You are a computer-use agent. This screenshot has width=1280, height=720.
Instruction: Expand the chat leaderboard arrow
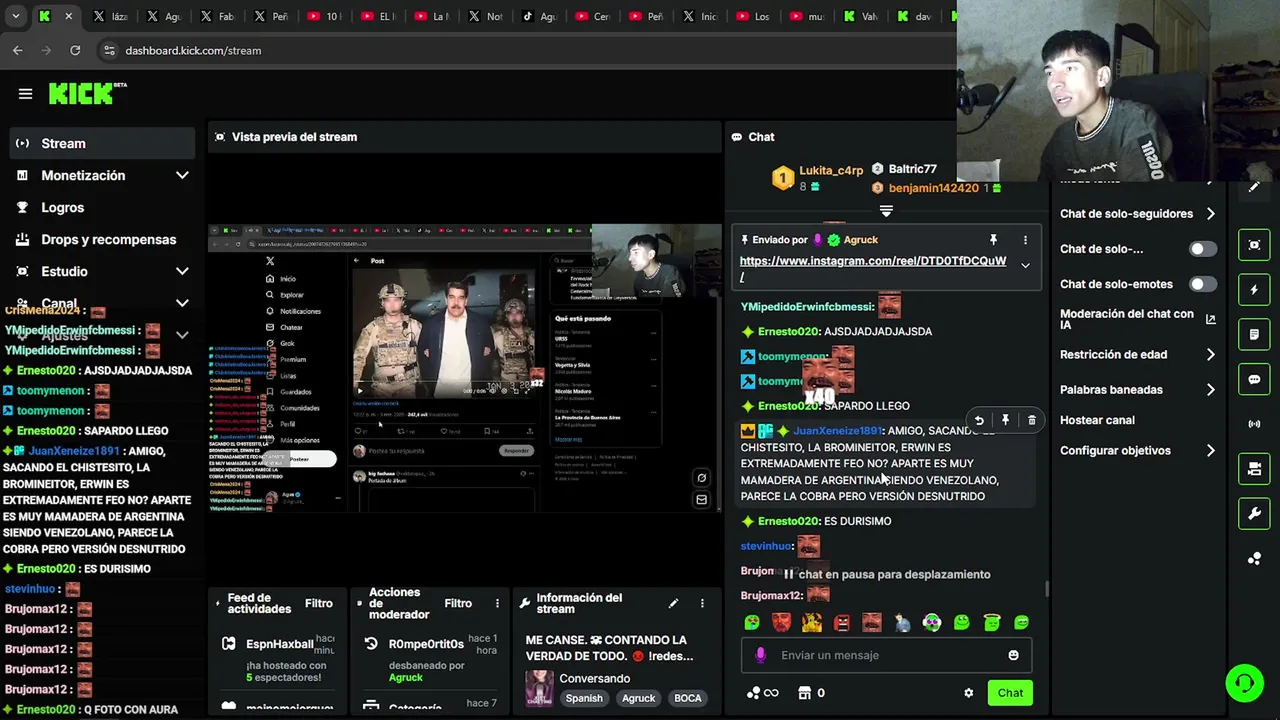[x=886, y=210]
